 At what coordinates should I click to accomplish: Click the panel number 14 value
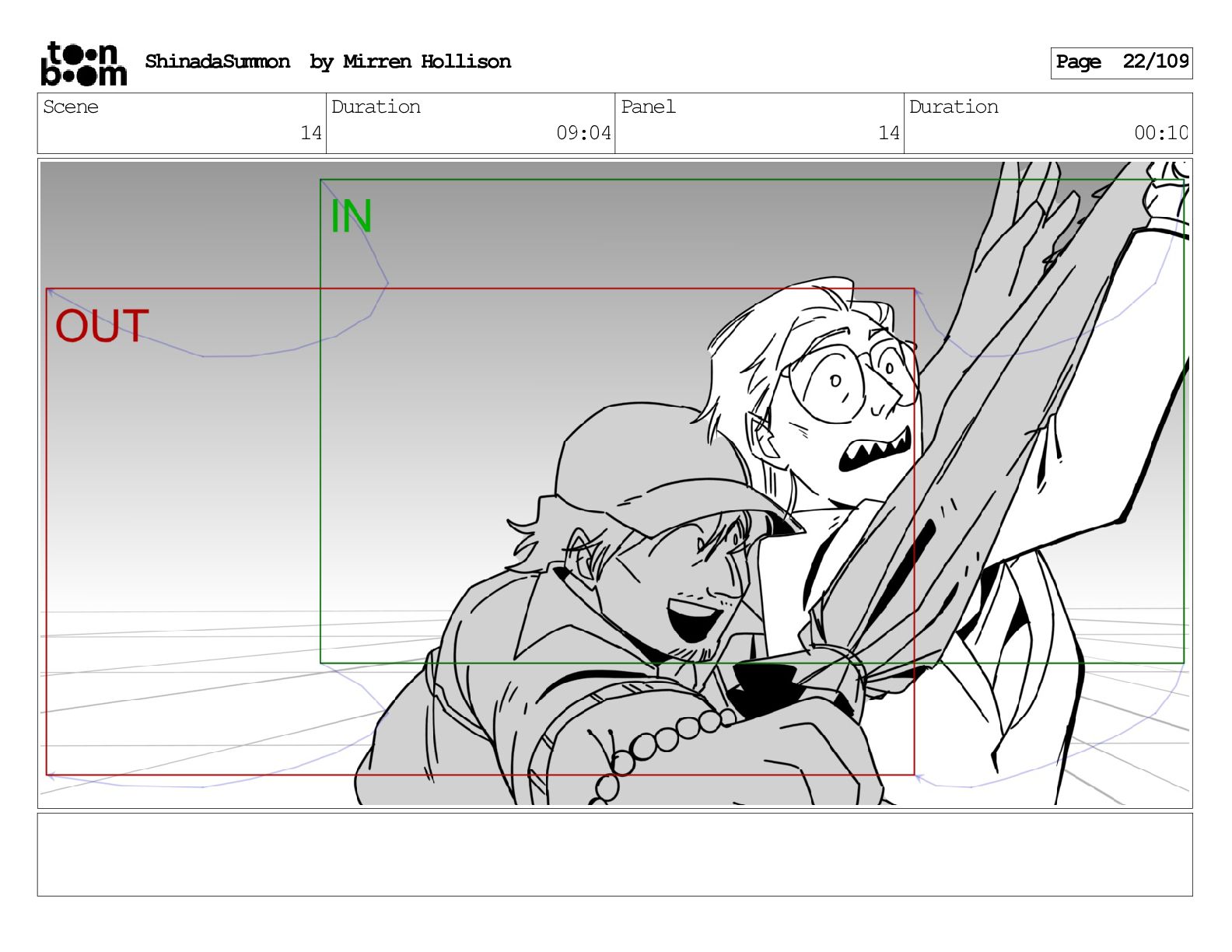click(x=889, y=133)
